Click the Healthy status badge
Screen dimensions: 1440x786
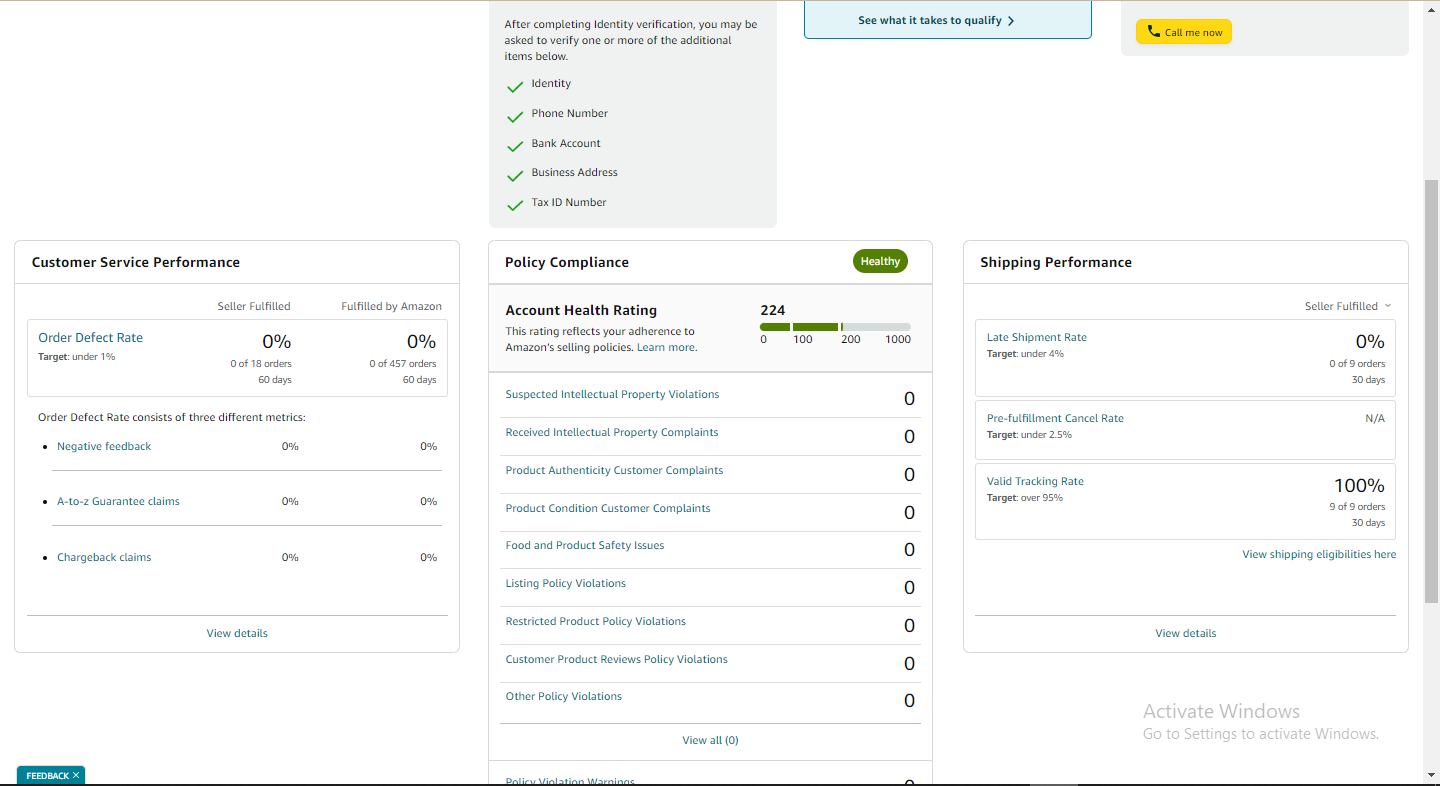point(880,261)
